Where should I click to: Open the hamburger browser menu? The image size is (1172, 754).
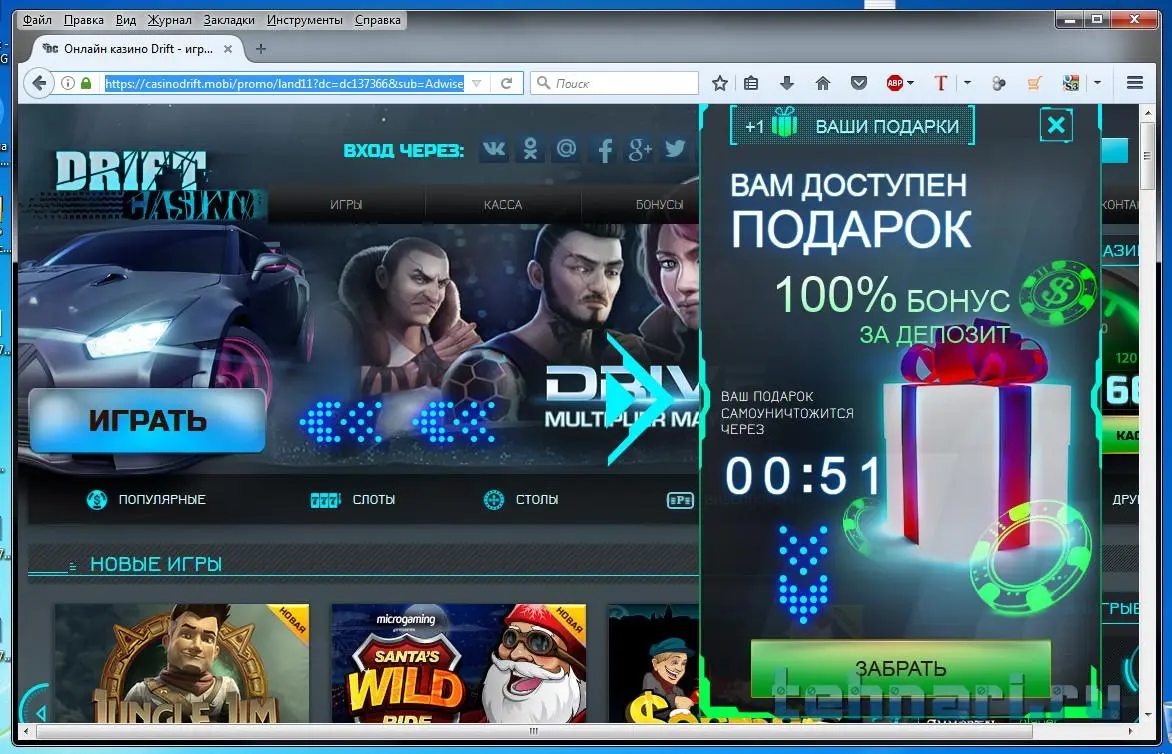click(1135, 83)
